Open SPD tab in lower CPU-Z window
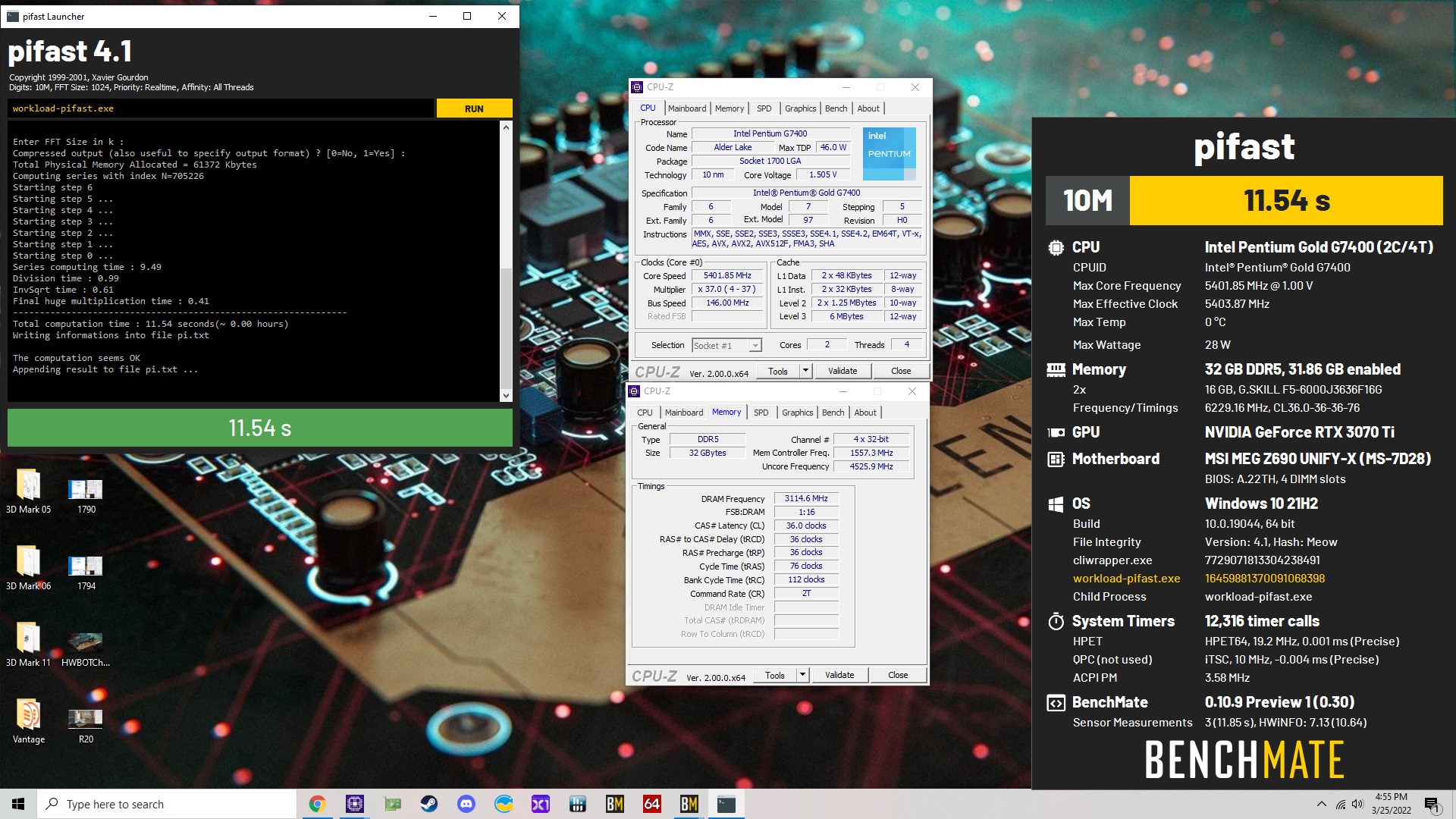This screenshot has height=819, width=1456. click(761, 413)
